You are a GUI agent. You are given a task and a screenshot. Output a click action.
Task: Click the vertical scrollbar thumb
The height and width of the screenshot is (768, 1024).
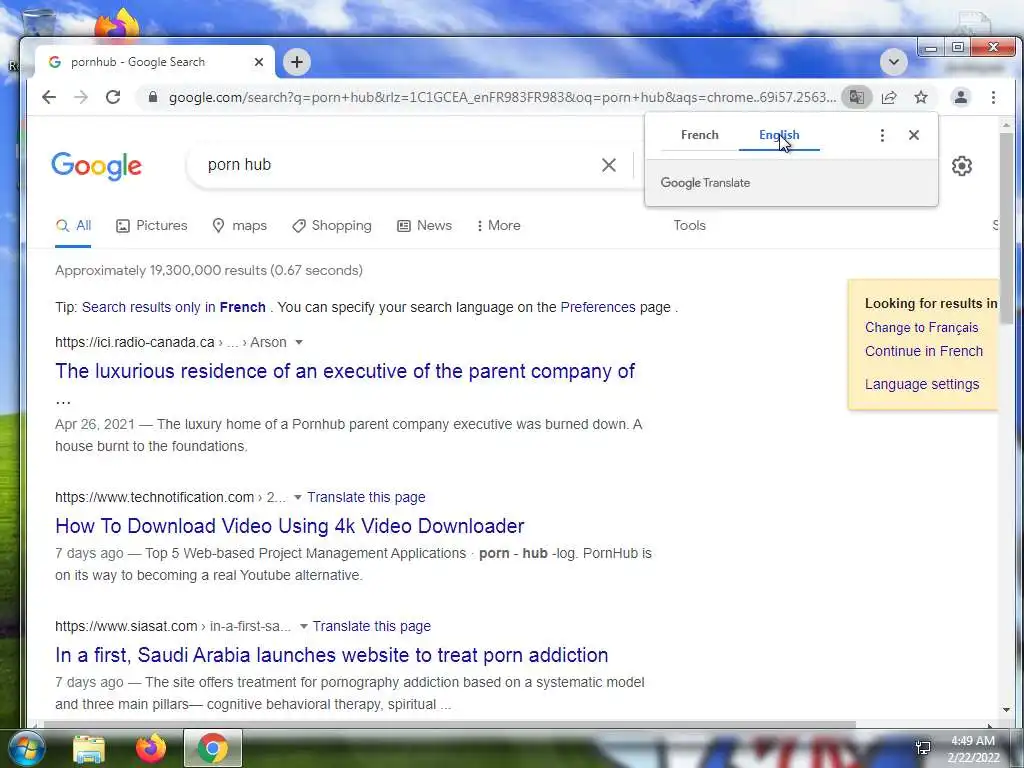click(1006, 229)
